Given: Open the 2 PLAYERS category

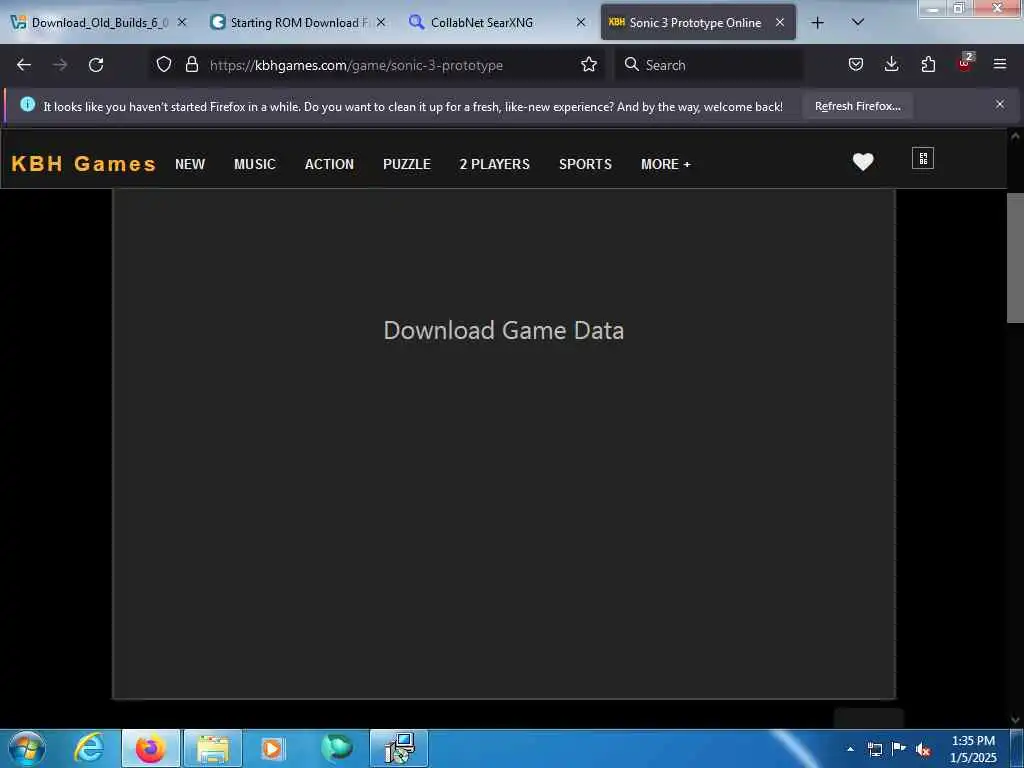Looking at the screenshot, I should [x=494, y=165].
